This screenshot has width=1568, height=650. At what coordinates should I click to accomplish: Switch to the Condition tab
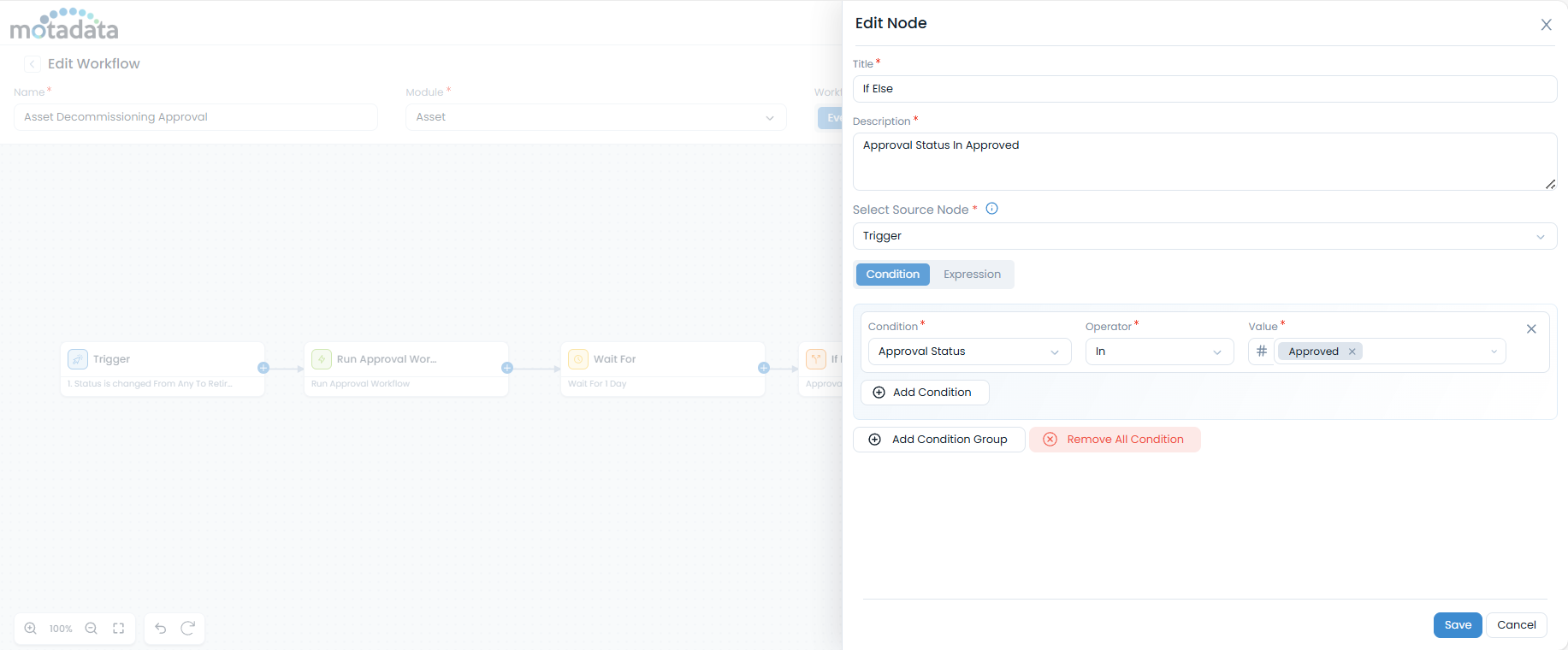pyautogui.click(x=892, y=275)
